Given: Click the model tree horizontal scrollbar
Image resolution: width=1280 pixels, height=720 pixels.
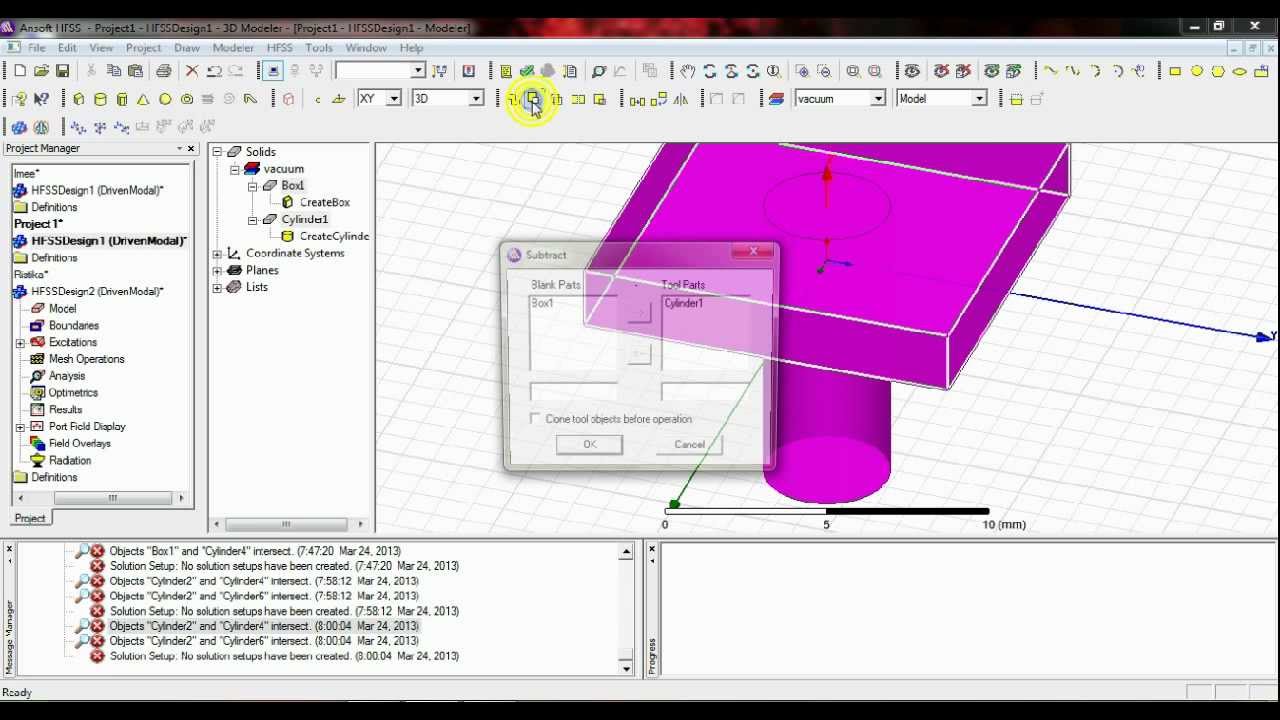Looking at the screenshot, I should tap(286, 524).
